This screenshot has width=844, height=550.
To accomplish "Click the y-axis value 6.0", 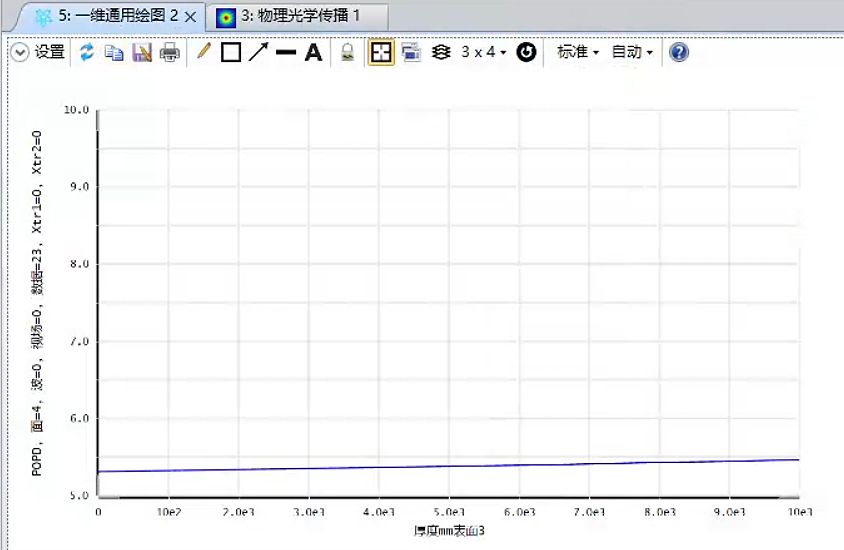I will tap(79, 418).
